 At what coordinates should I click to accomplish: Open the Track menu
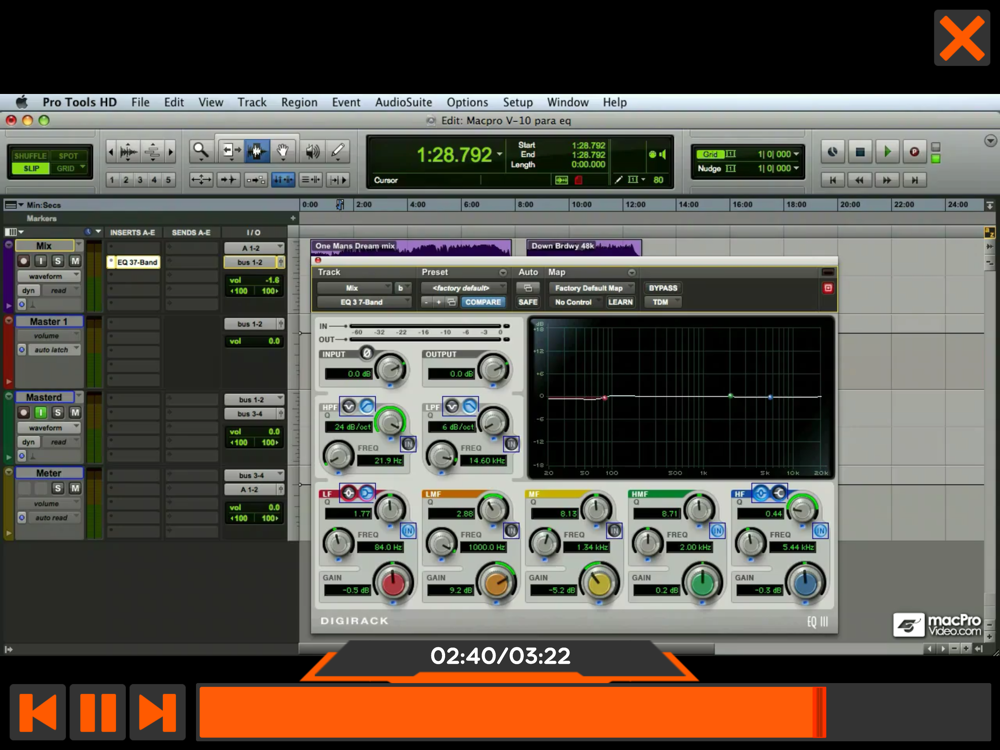252,102
